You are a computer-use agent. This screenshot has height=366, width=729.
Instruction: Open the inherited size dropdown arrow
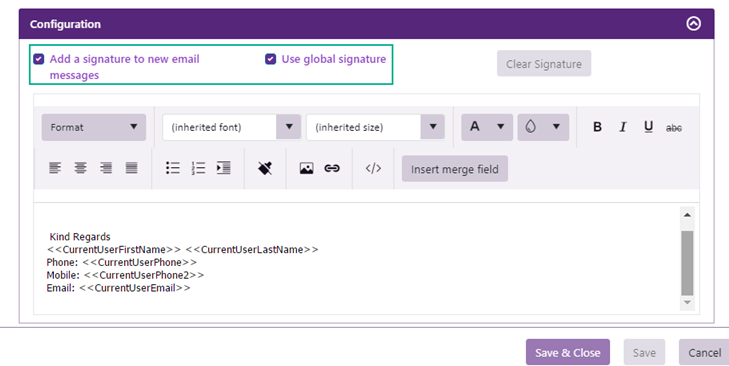pyautogui.click(x=433, y=126)
